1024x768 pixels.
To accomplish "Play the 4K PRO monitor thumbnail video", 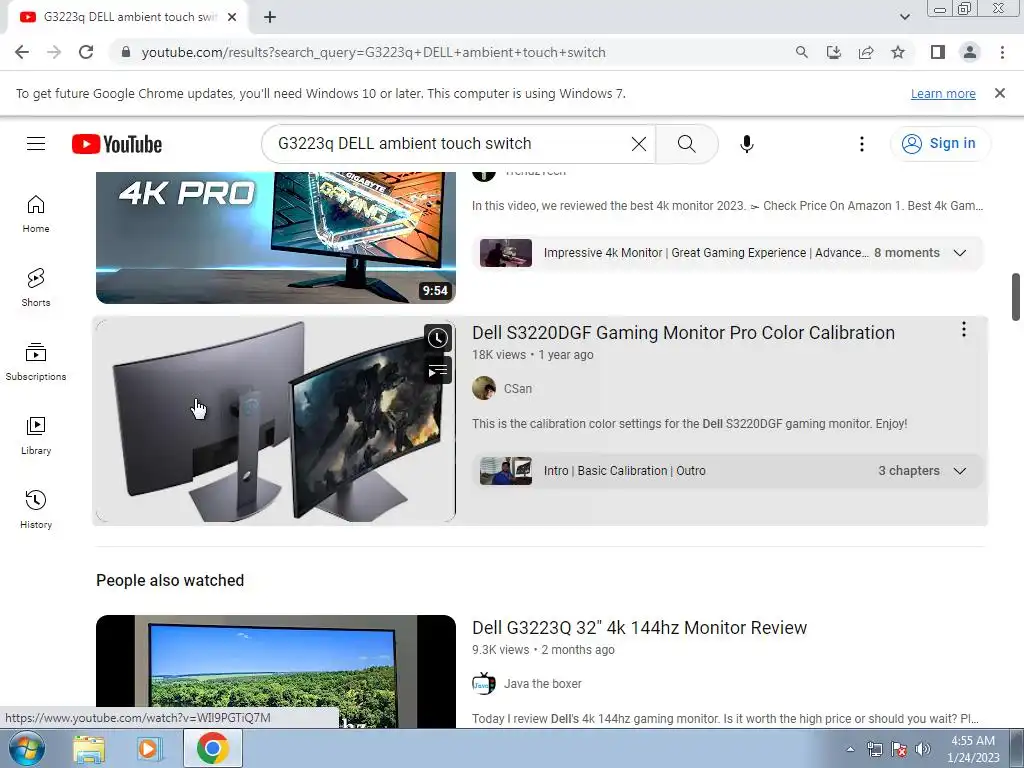I will (x=276, y=238).
